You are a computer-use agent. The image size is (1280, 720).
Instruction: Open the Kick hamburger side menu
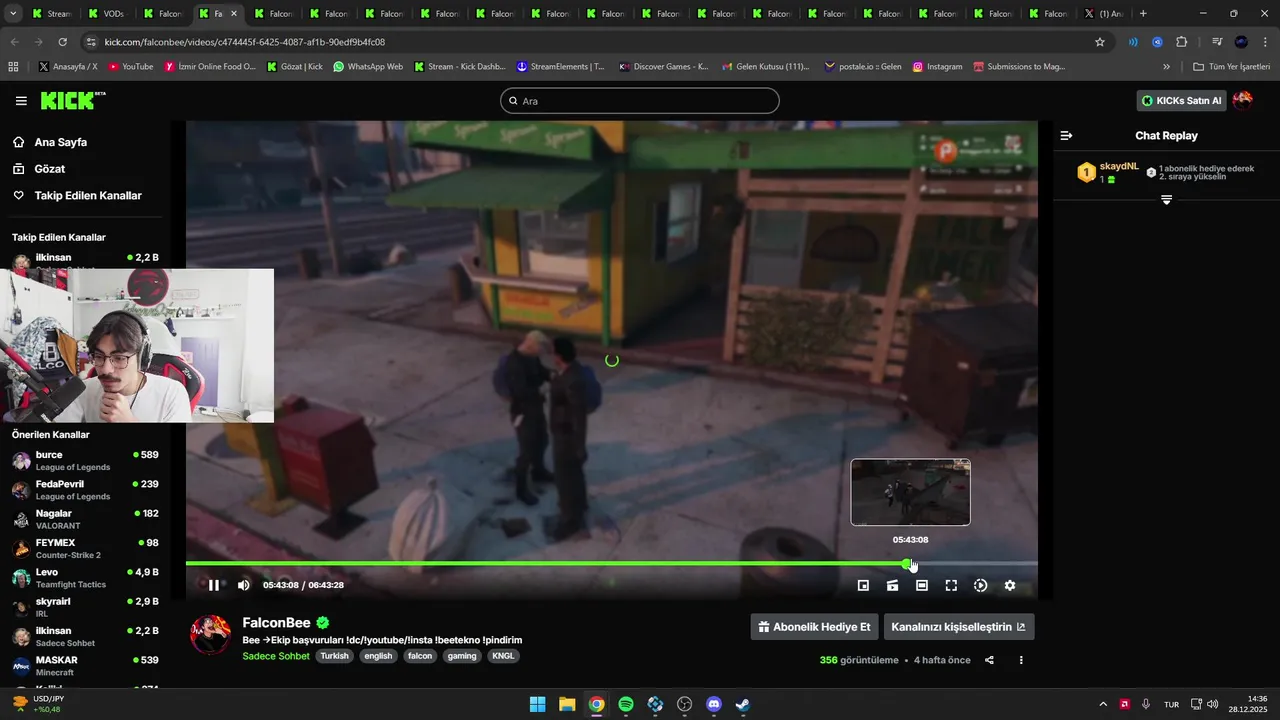(21, 101)
